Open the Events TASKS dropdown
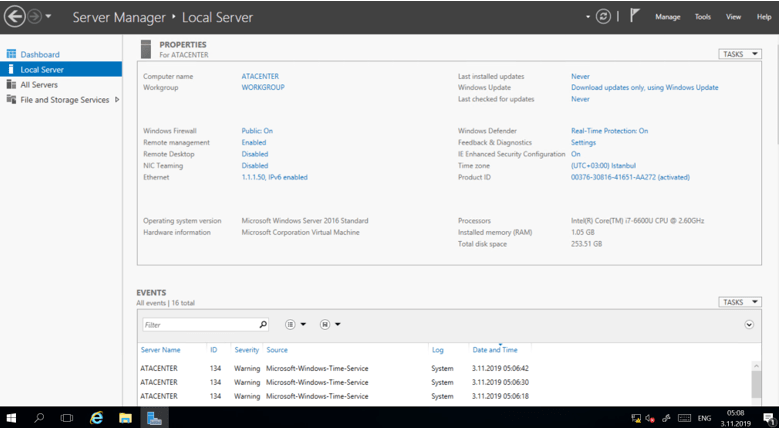Viewport: 782px width, 430px height. pyautogui.click(x=739, y=302)
